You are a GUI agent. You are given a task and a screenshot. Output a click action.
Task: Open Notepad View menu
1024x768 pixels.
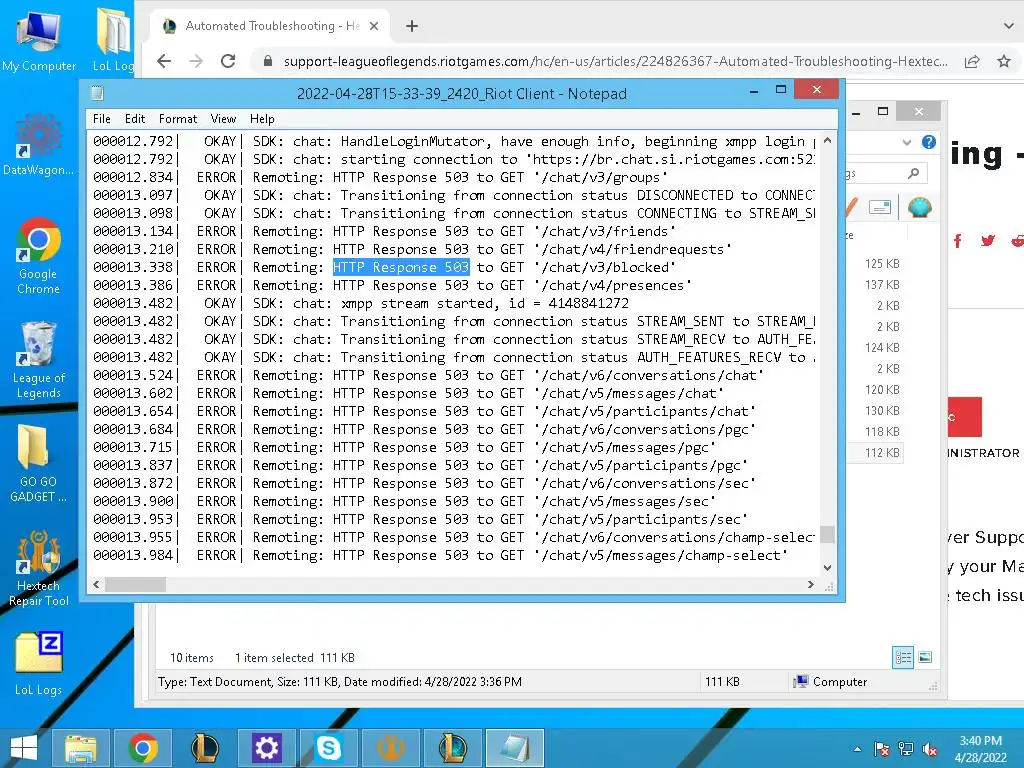pos(223,119)
